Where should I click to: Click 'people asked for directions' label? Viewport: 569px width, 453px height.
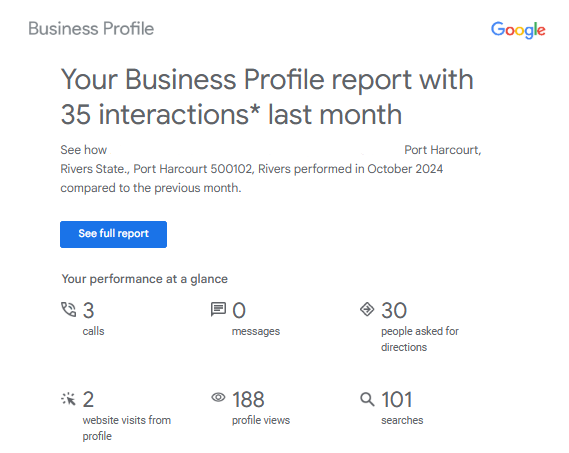coord(420,339)
